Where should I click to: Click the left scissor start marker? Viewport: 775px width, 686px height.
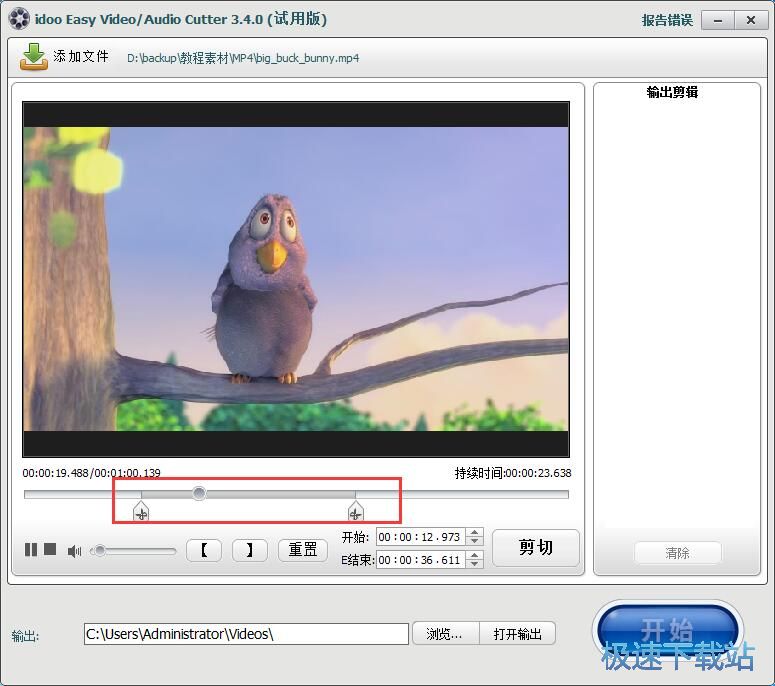pyautogui.click(x=141, y=512)
